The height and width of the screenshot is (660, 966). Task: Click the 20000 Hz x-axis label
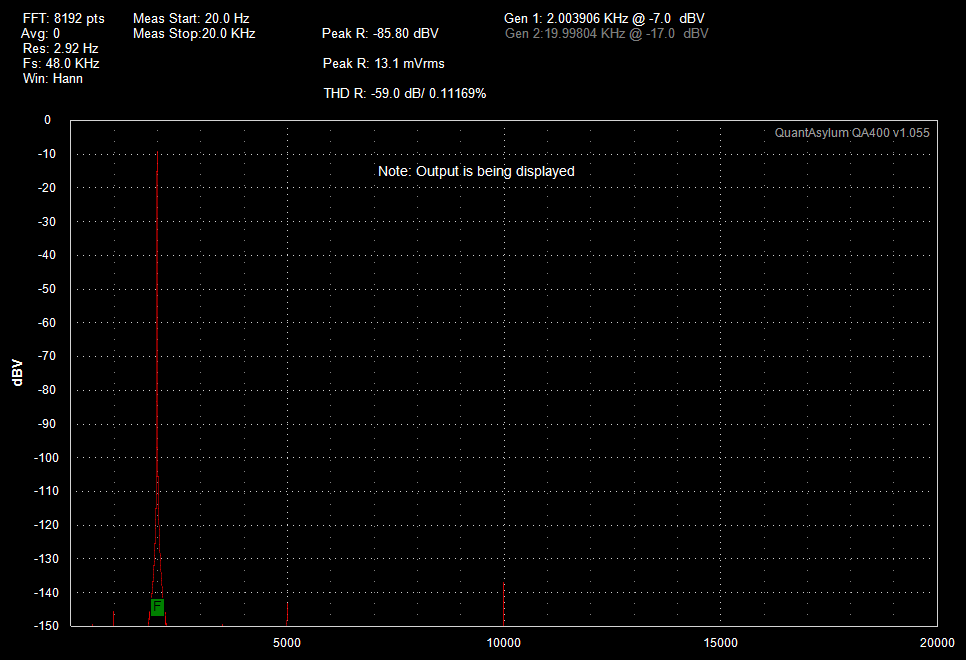[x=937, y=643]
